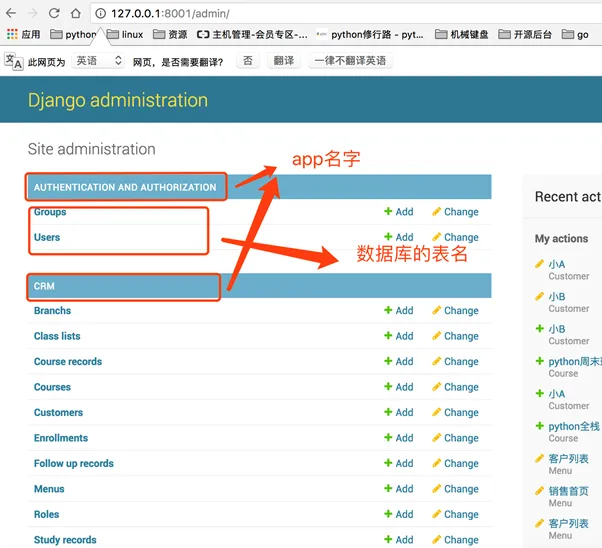
Task: Open the 主机管理 bookmark
Action: 252,34
